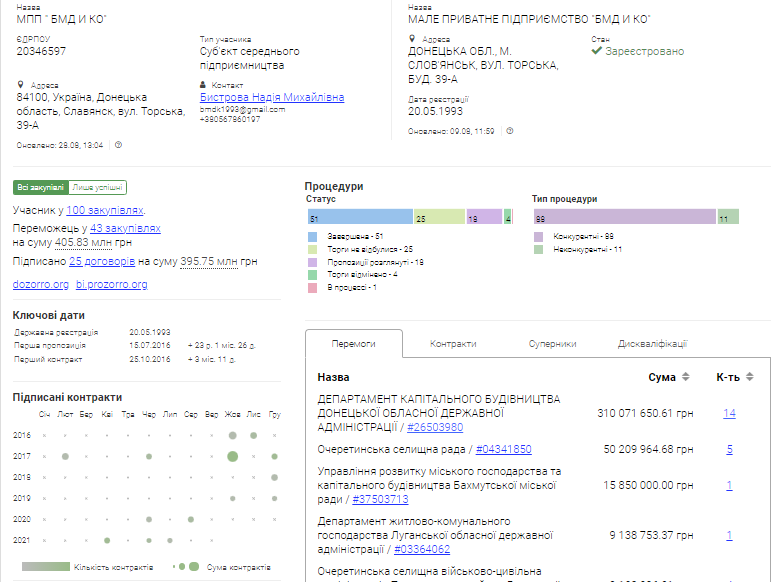The height and width of the screenshot is (582, 772).
Task: Open count link 5 for Очеретинська селищна рада
Action: [x=729, y=450]
